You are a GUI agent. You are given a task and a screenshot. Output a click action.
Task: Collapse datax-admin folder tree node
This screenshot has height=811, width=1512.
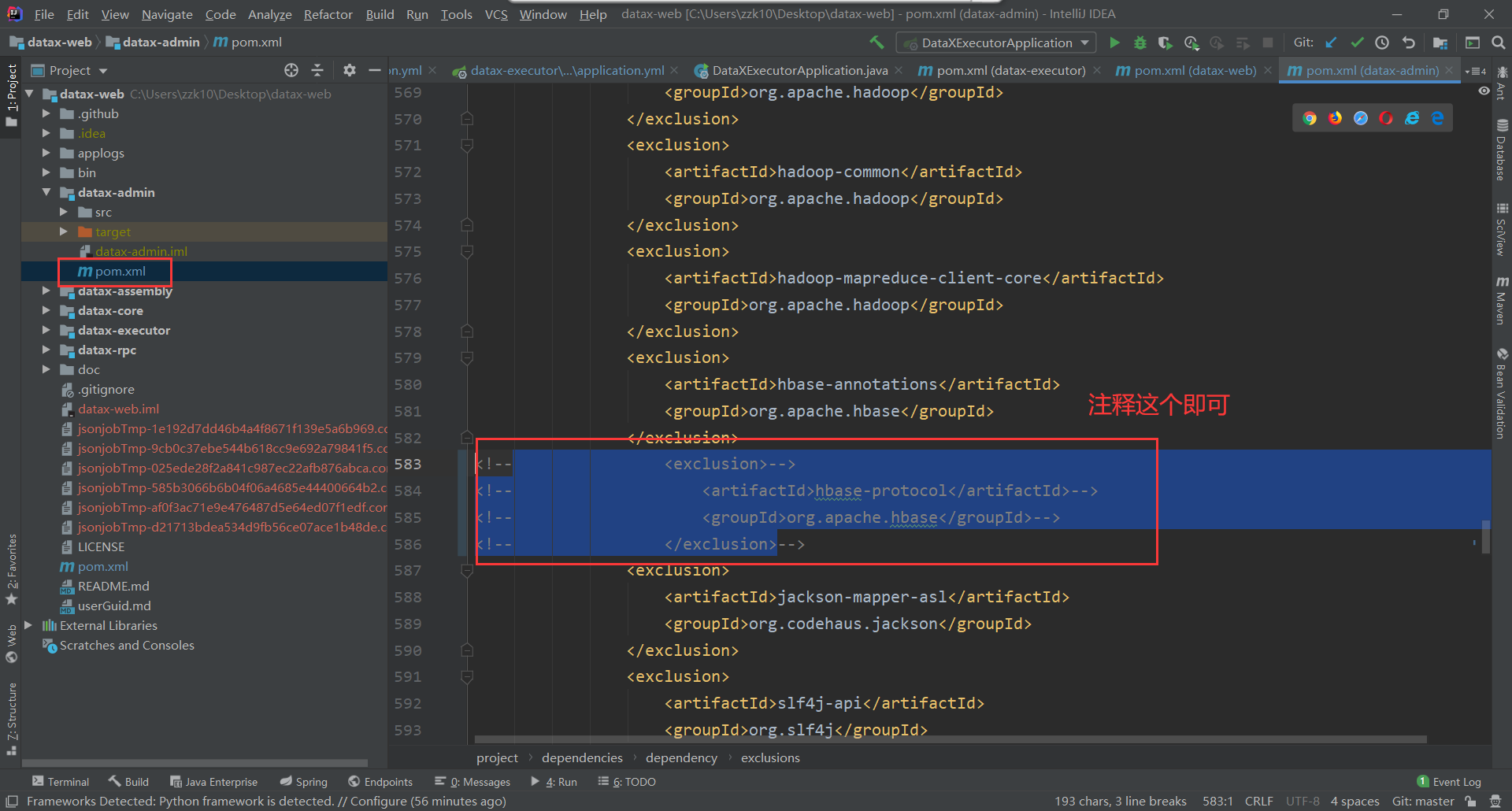(46, 192)
